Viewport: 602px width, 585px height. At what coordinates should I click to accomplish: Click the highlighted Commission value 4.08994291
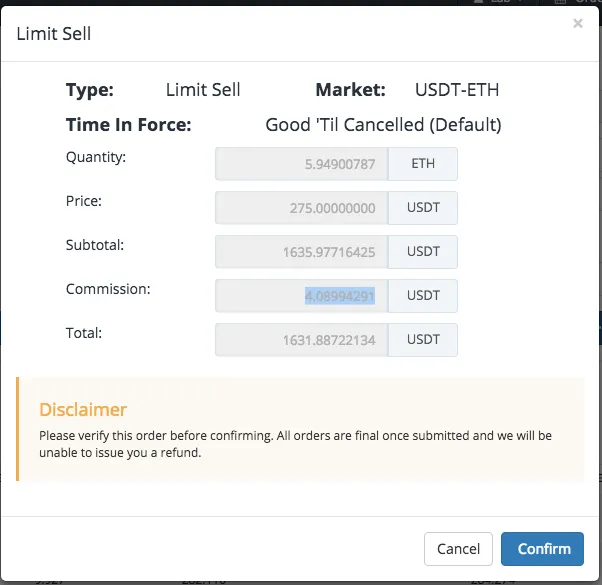click(340, 296)
